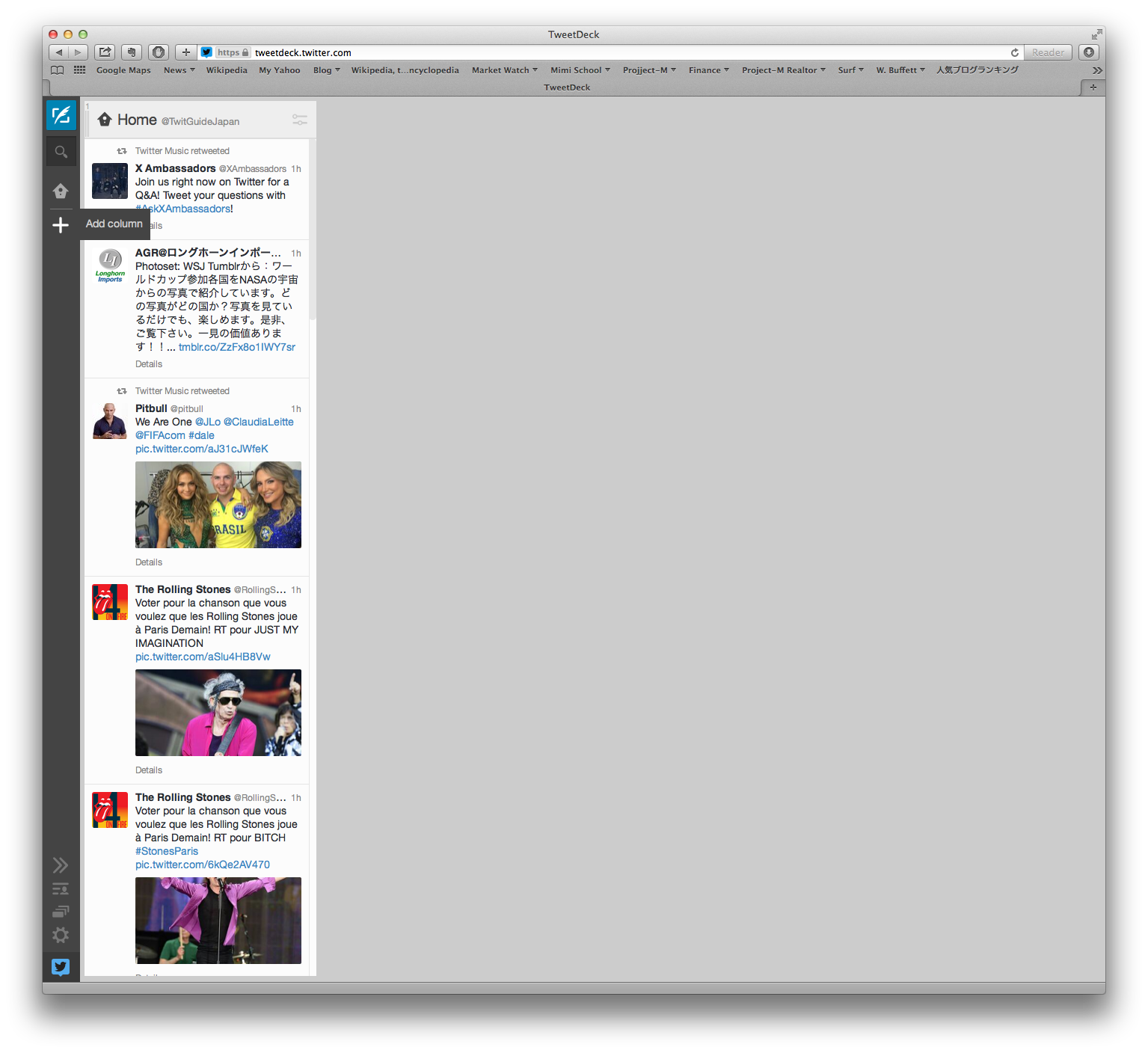Open the New Tweet compose button
Screen dimensions: 1148x1053
click(x=61, y=115)
